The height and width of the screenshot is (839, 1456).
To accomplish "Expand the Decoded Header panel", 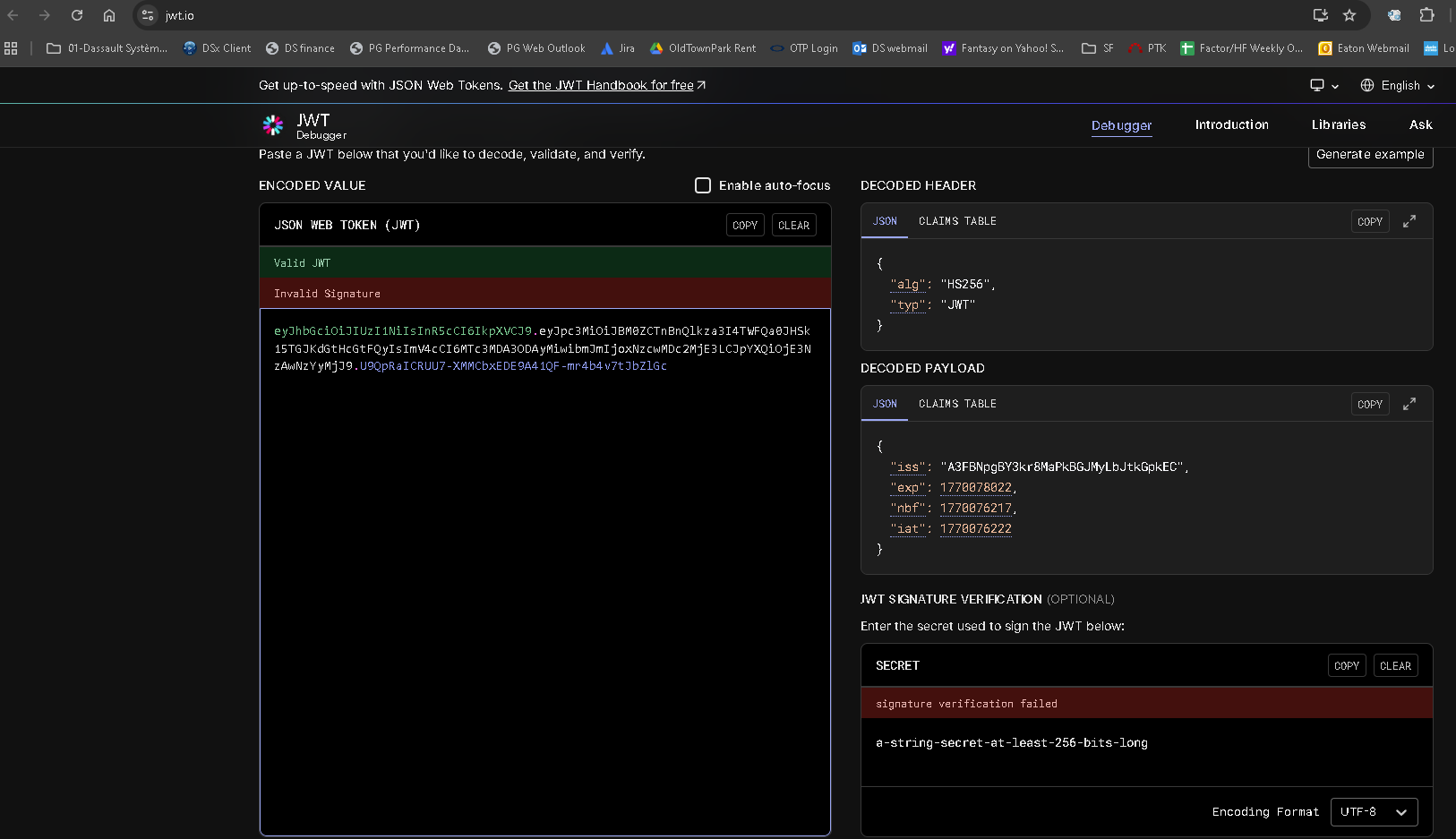I will click(1409, 221).
